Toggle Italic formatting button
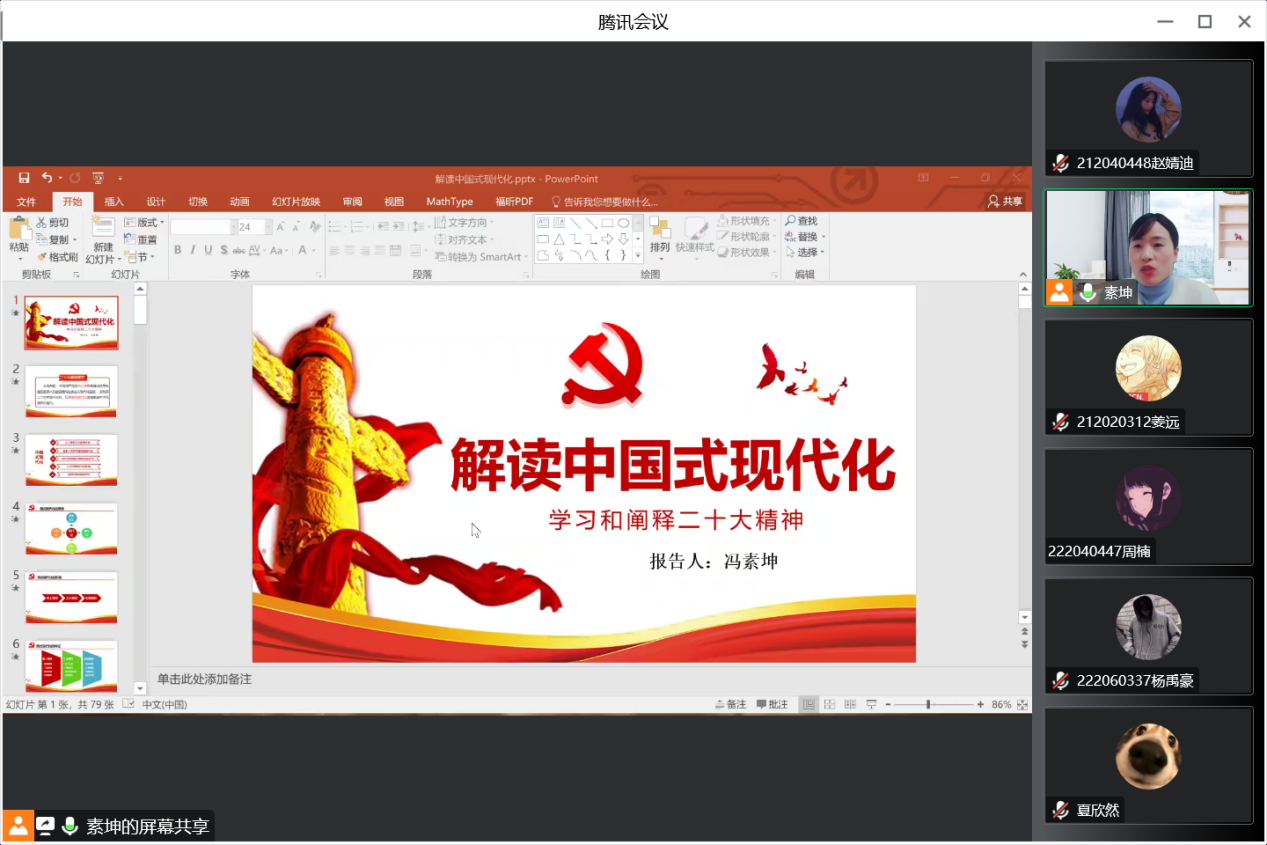The image size is (1267, 845). pos(193,250)
